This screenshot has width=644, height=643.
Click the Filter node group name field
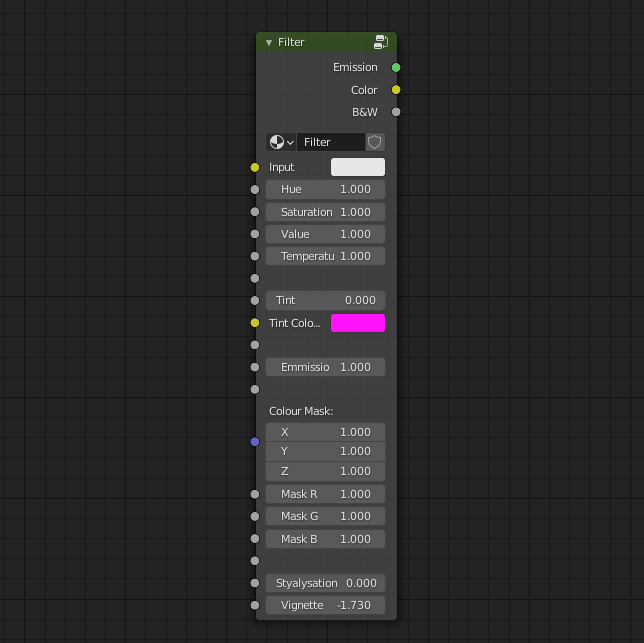[331, 142]
